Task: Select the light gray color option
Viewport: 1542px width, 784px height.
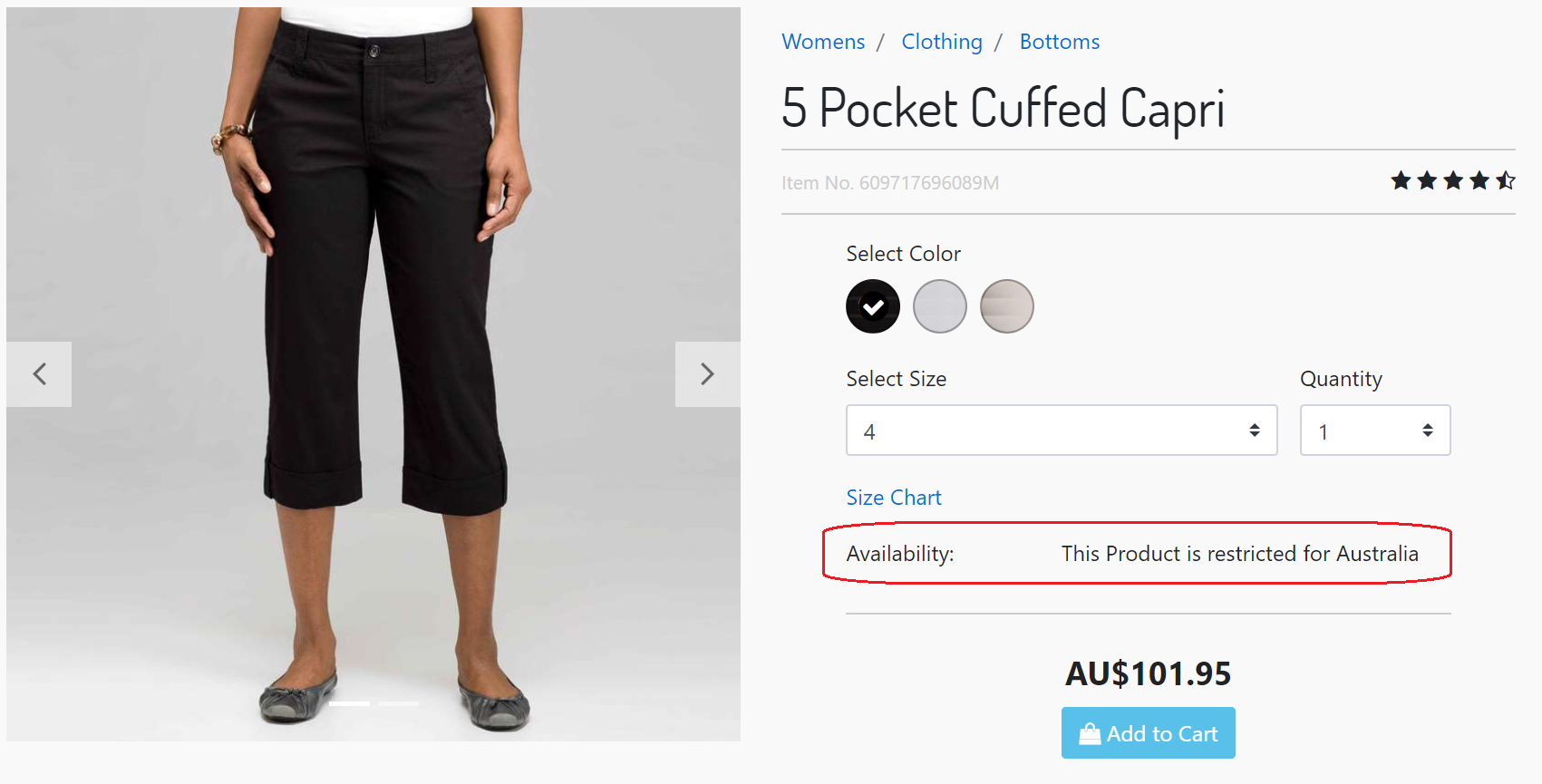Action: pos(940,306)
